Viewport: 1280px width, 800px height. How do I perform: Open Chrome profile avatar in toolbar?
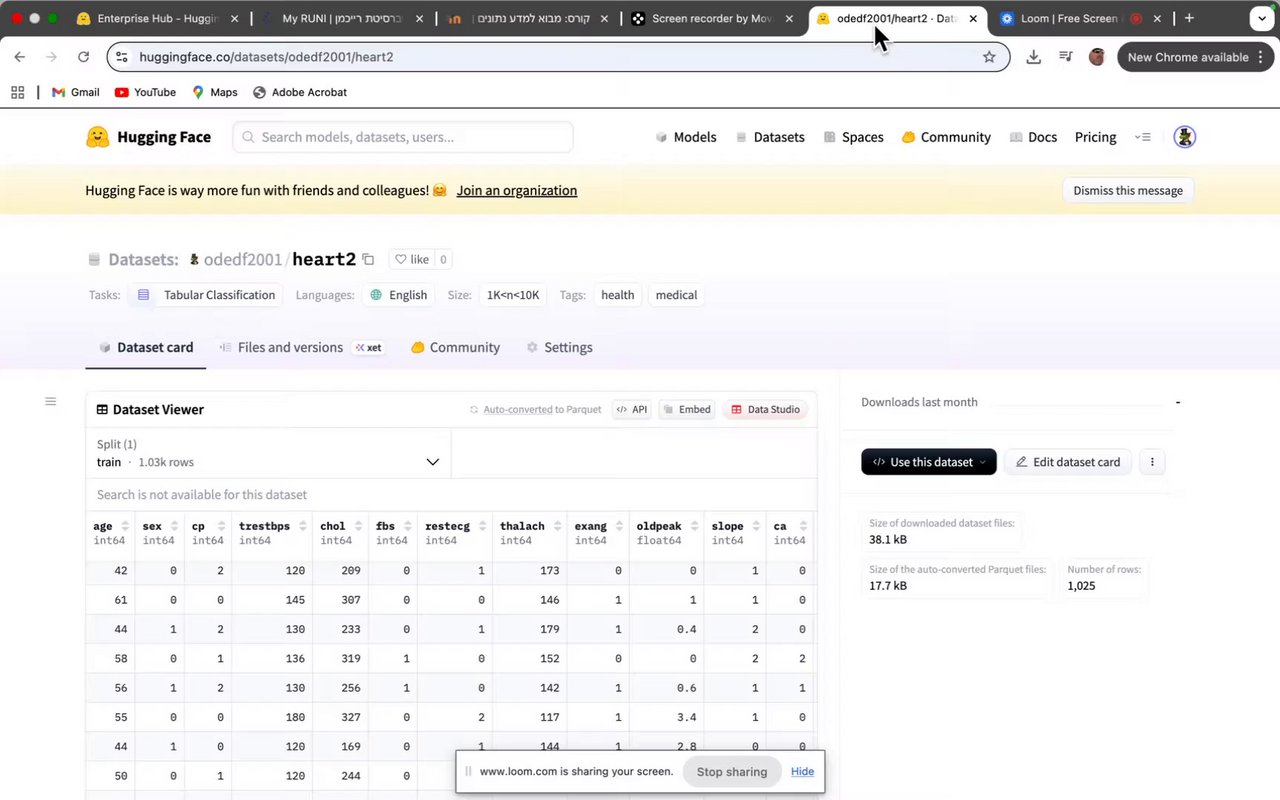click(x=1097, y=57)
